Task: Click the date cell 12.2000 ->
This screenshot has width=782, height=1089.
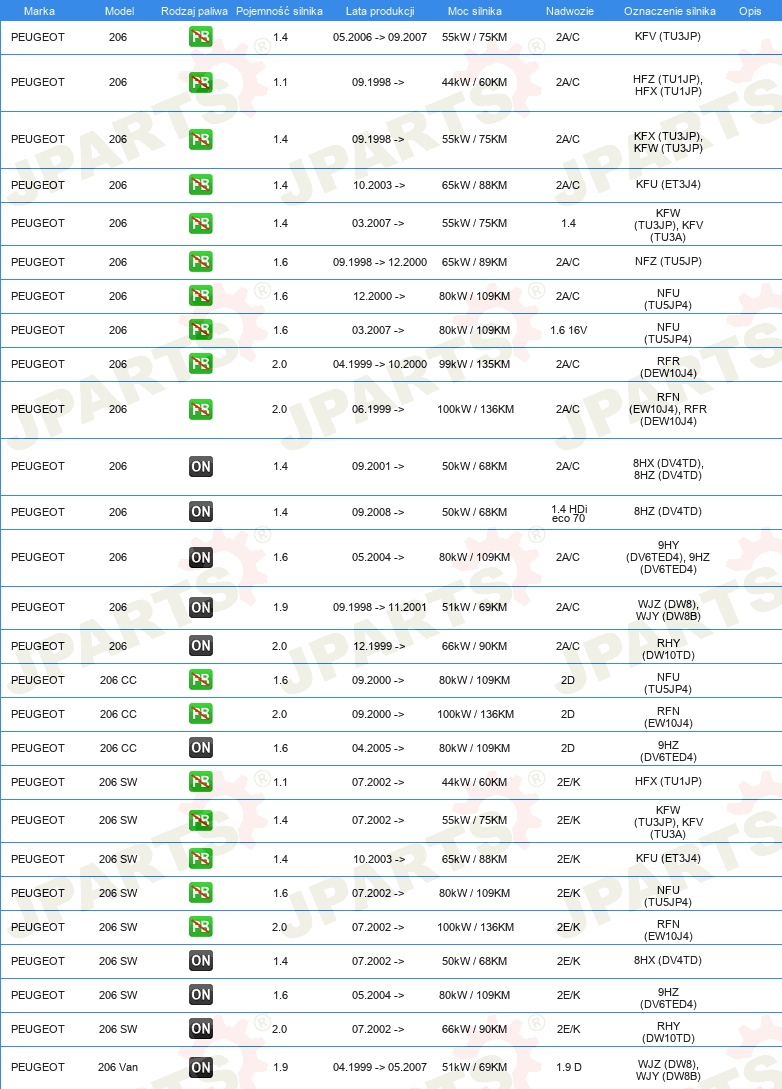Action: tap(379, 296)
